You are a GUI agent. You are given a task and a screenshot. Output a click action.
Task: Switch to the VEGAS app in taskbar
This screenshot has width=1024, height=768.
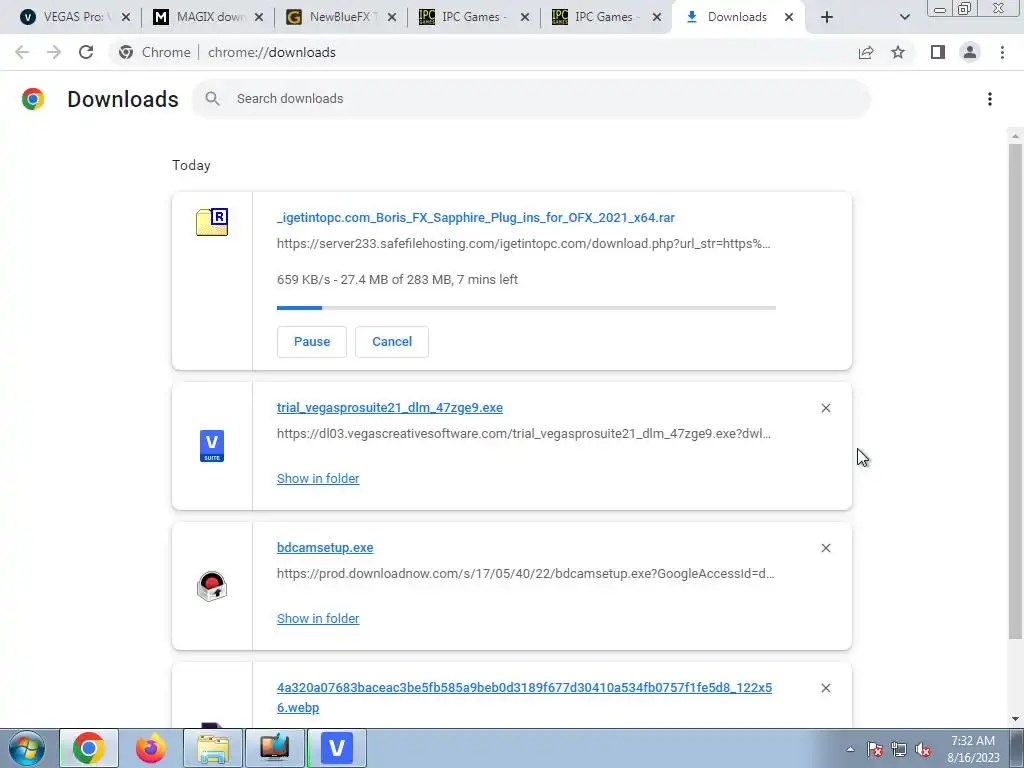(337, 748)
